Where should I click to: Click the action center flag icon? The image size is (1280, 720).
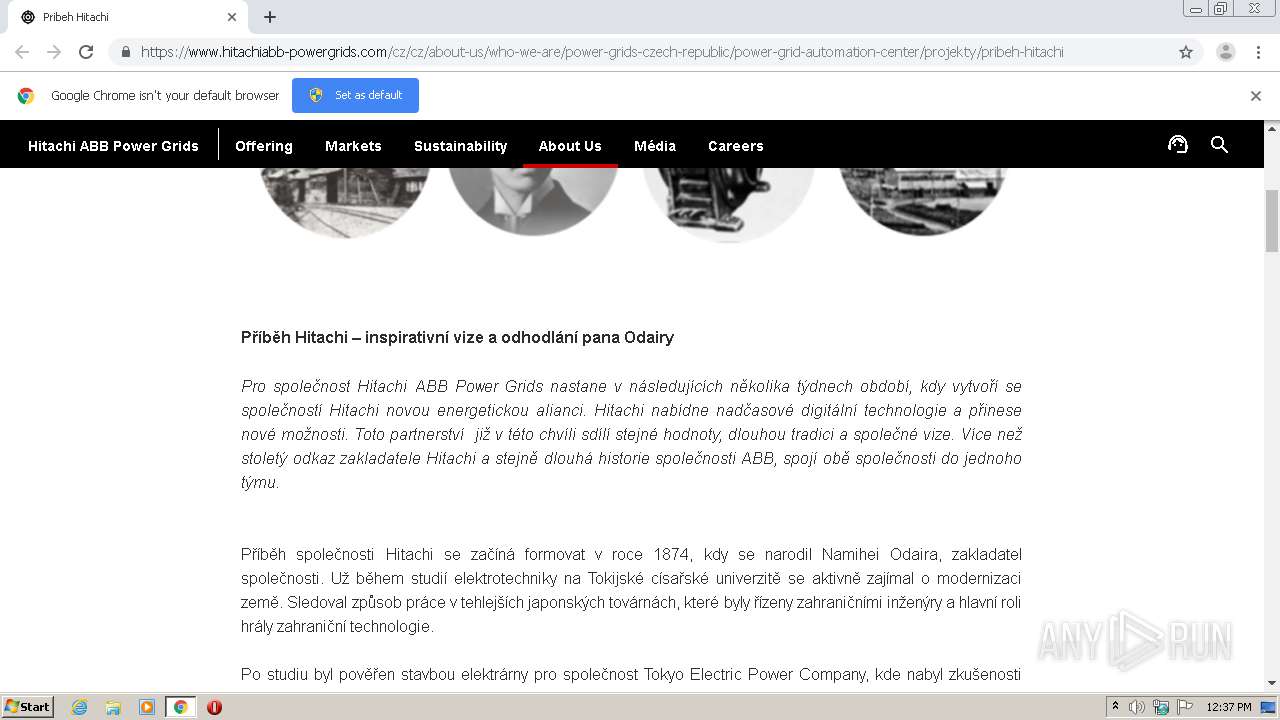coord(1184,707)
